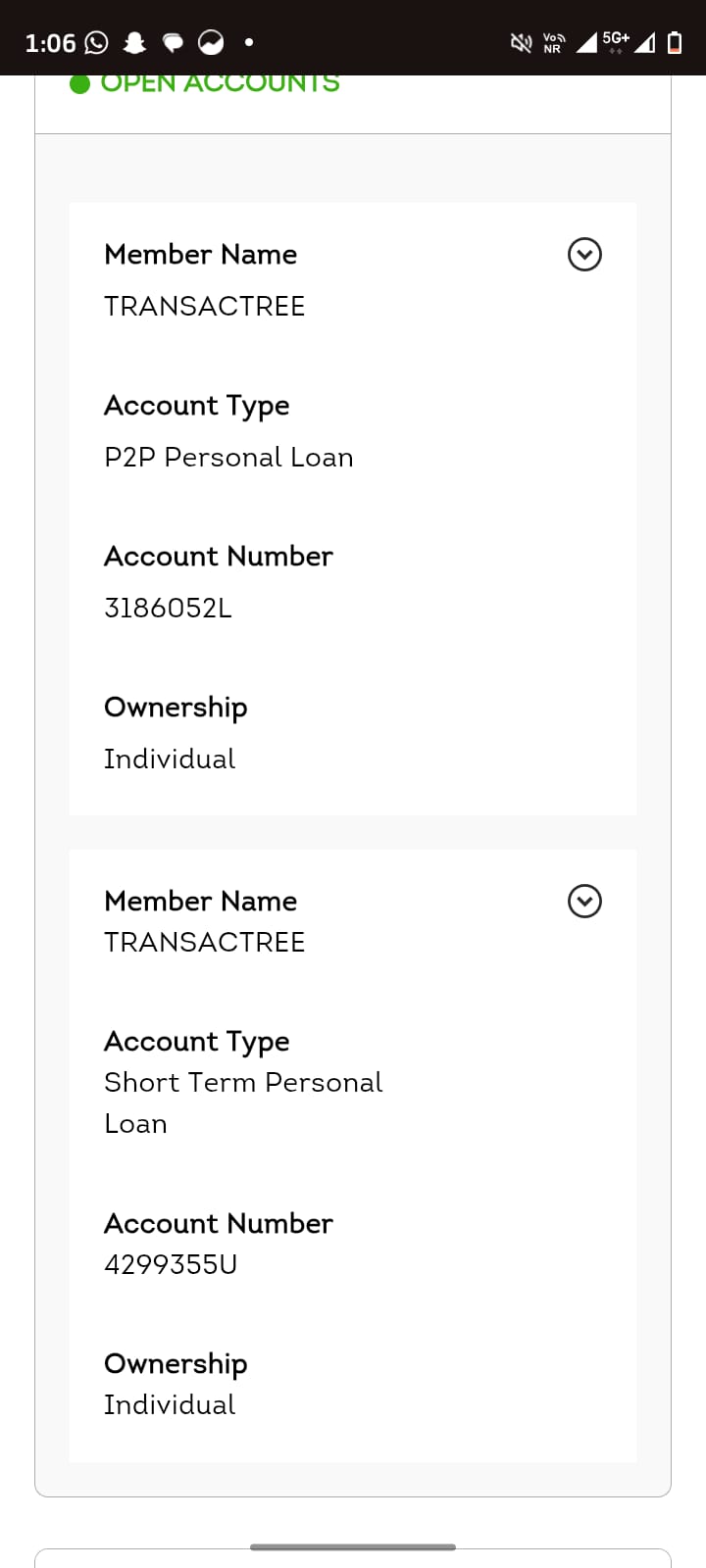Select the P2P Personal Loan account type
This screenshot has height=1568, width=706.
pyautogui.click(x=228, y=458)
